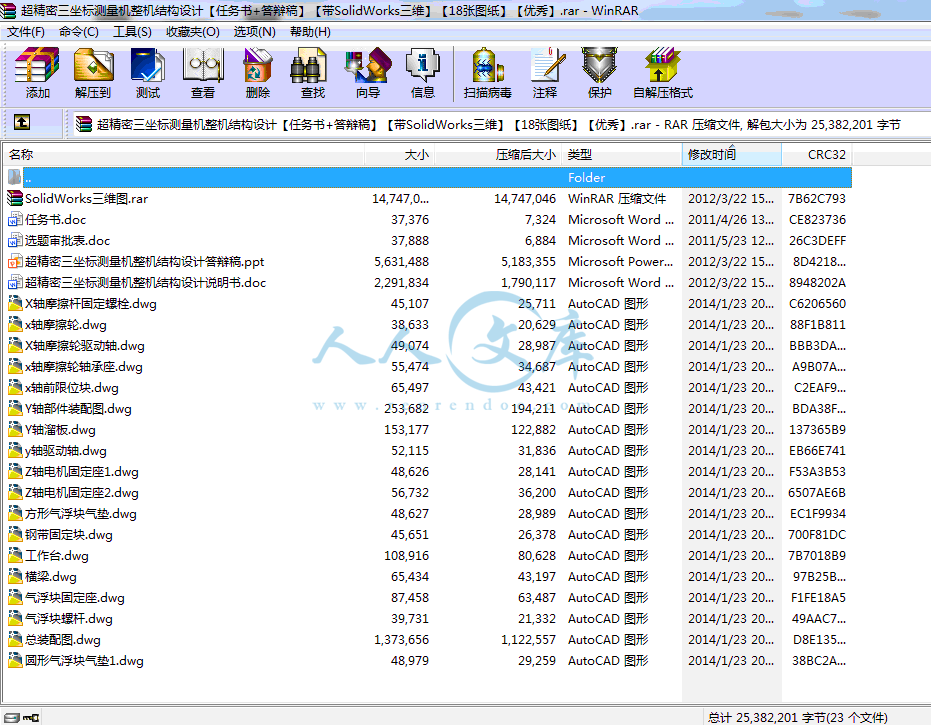Click the CRC32 value 7B62C793

click(x=817, y=198)
